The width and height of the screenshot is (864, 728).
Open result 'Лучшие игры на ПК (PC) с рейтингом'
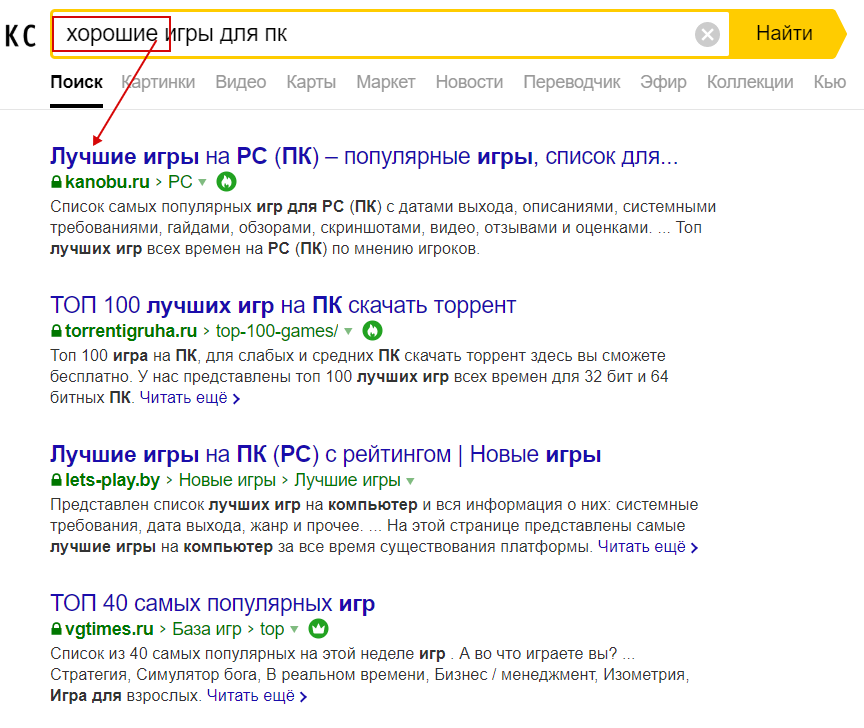[x=326, y=455]
